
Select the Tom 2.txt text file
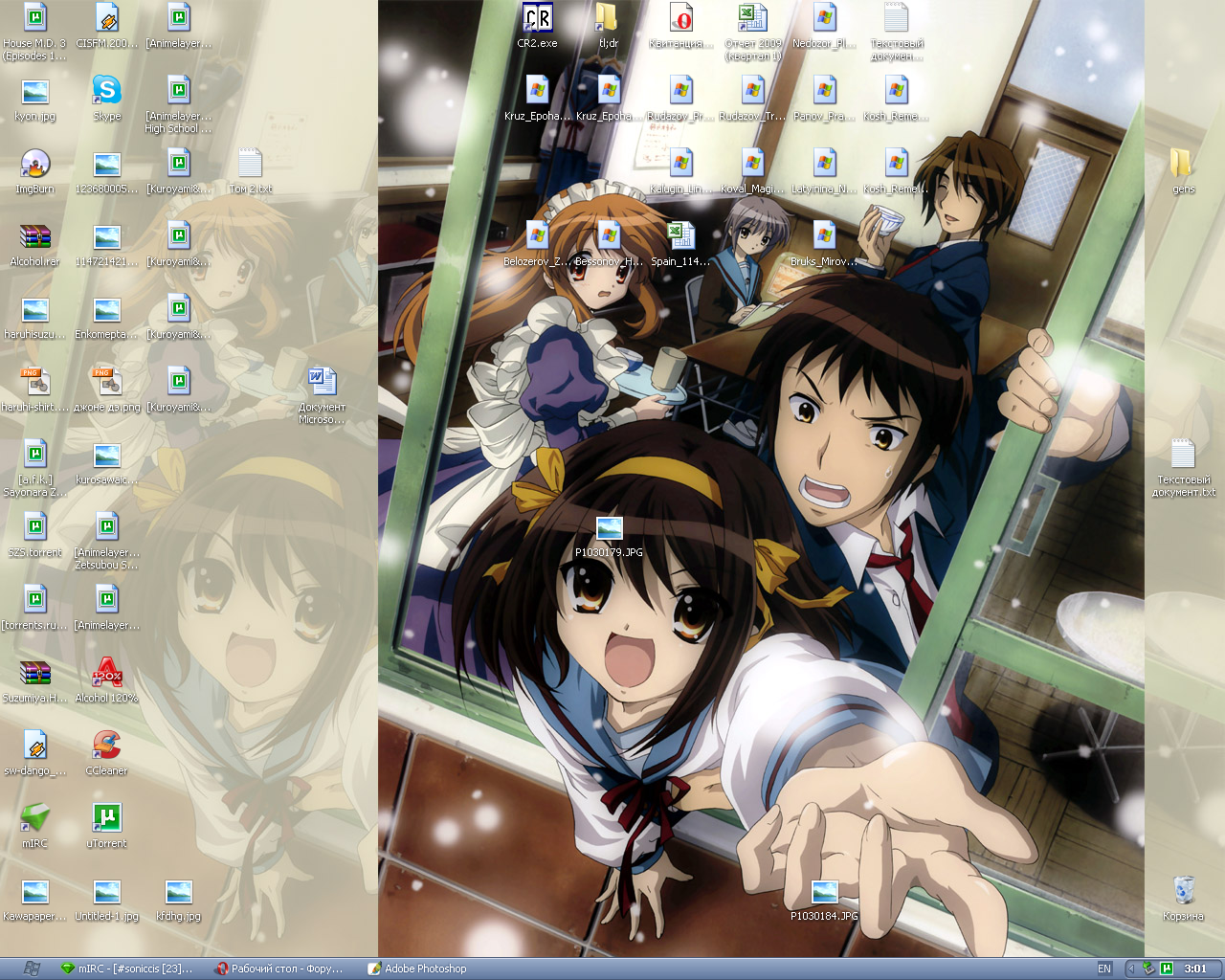click(x=250, y=171)
